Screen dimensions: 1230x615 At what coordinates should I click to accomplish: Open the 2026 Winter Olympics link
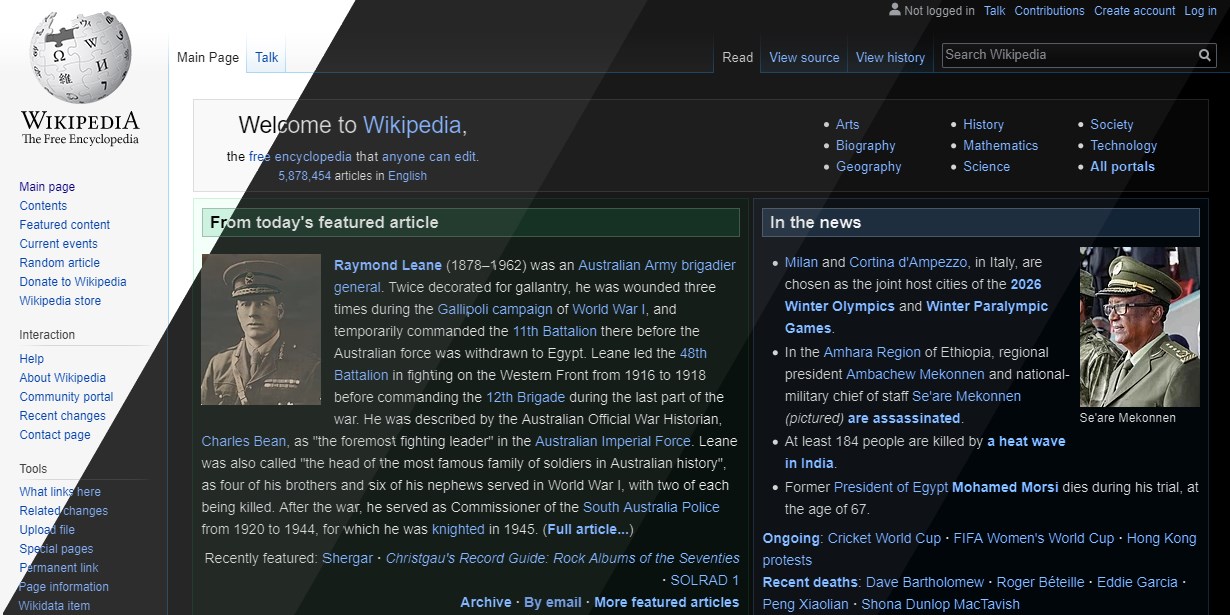pos(913,295)
